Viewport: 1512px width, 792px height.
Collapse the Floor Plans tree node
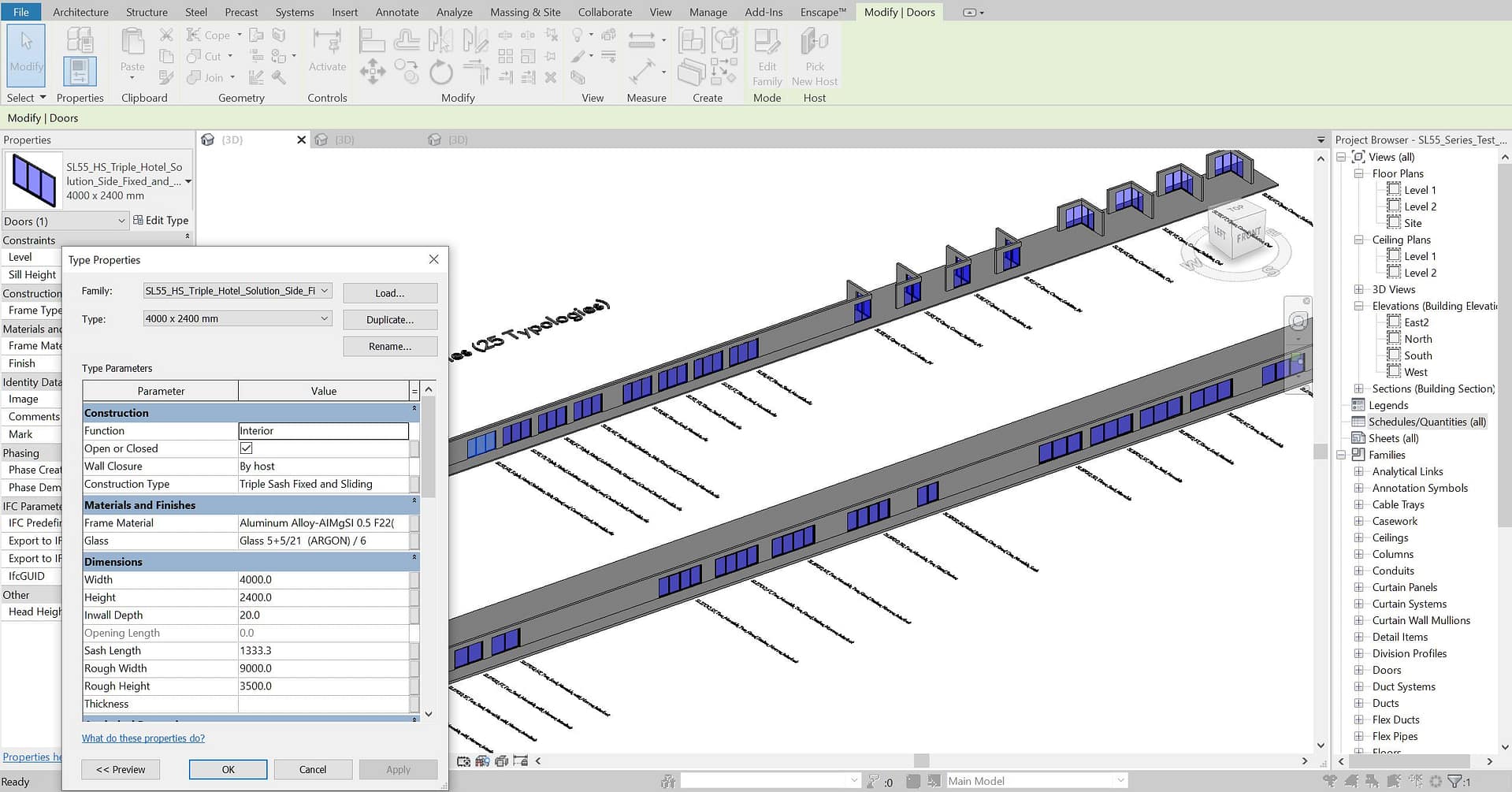(x=1358, y=173)
